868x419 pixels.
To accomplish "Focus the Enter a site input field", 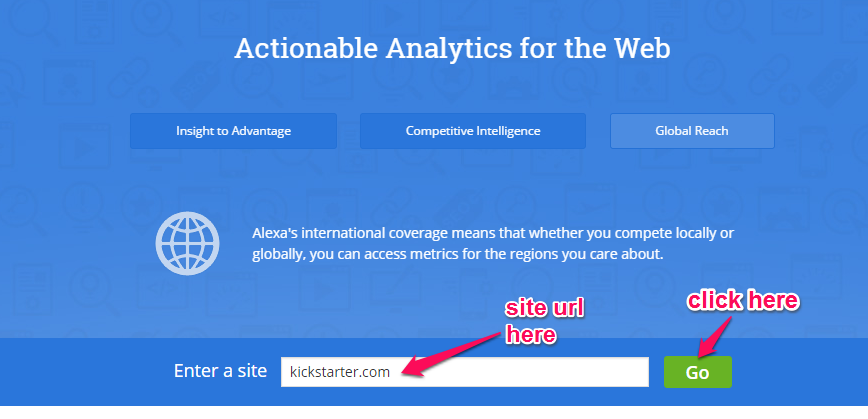I will [x=520, y=372].
